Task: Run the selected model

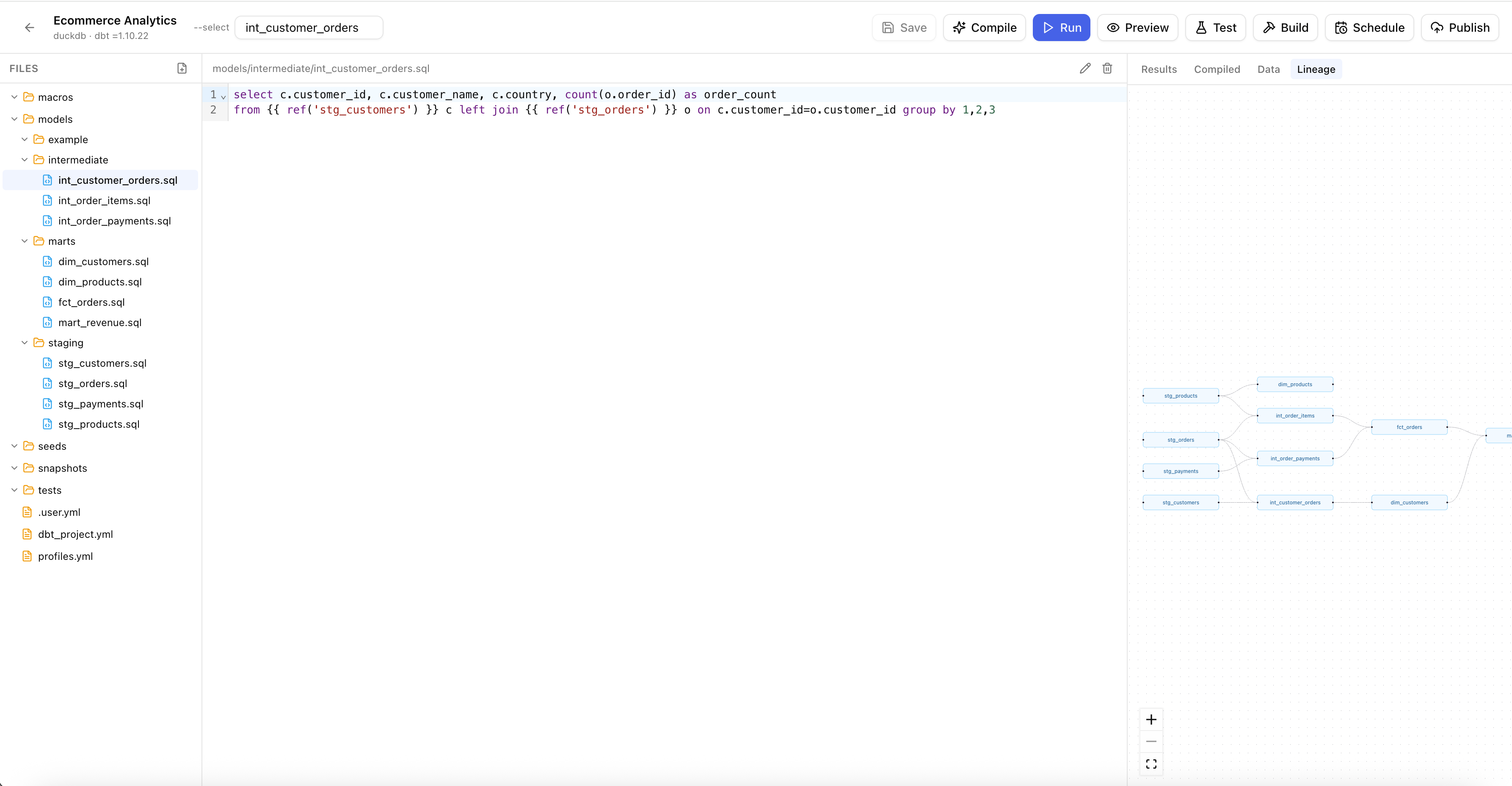Action: (1061, 28)
